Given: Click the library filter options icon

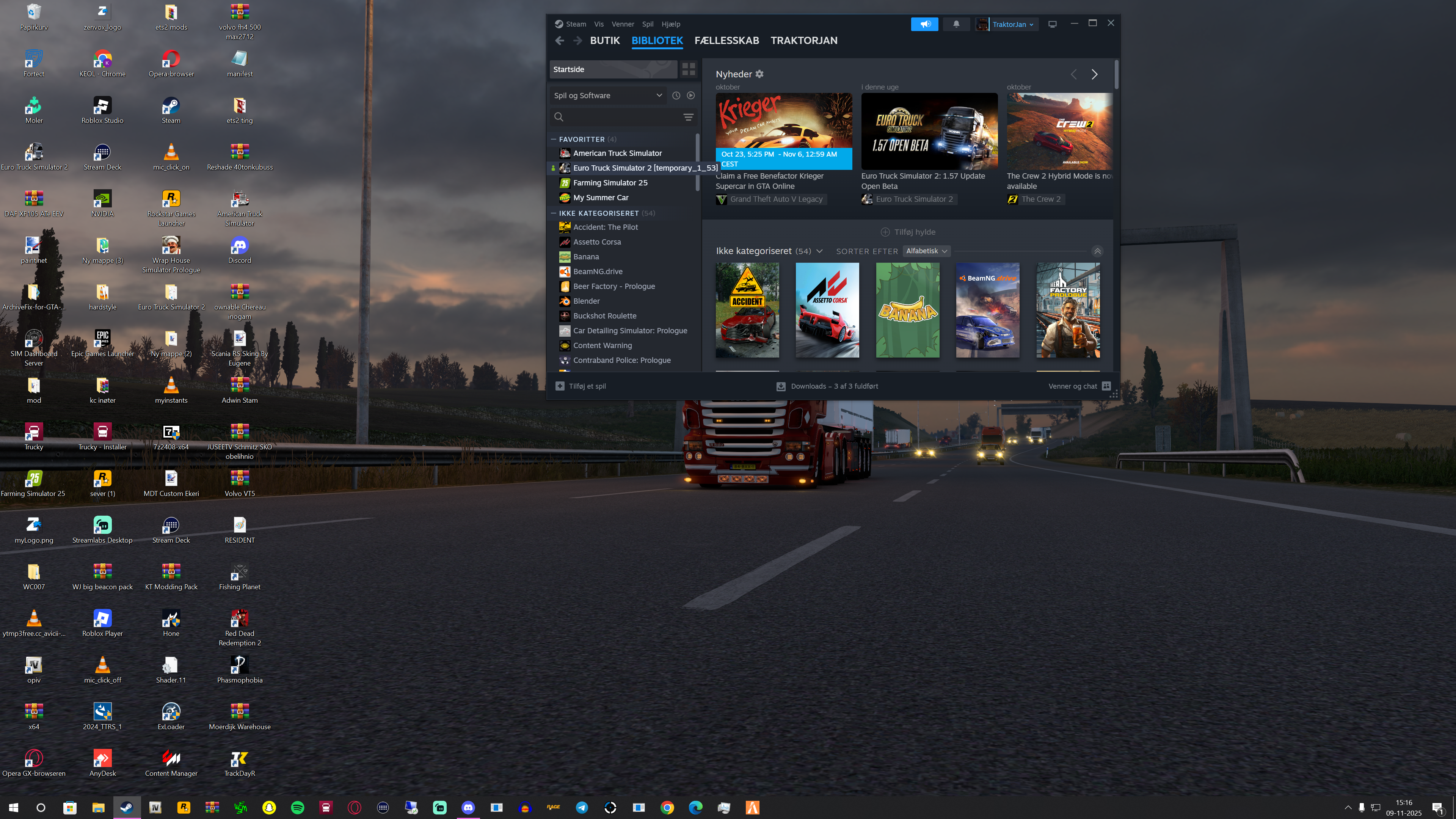Looking at the screenshot, I should pyautogui.click(x=688, y=117).
